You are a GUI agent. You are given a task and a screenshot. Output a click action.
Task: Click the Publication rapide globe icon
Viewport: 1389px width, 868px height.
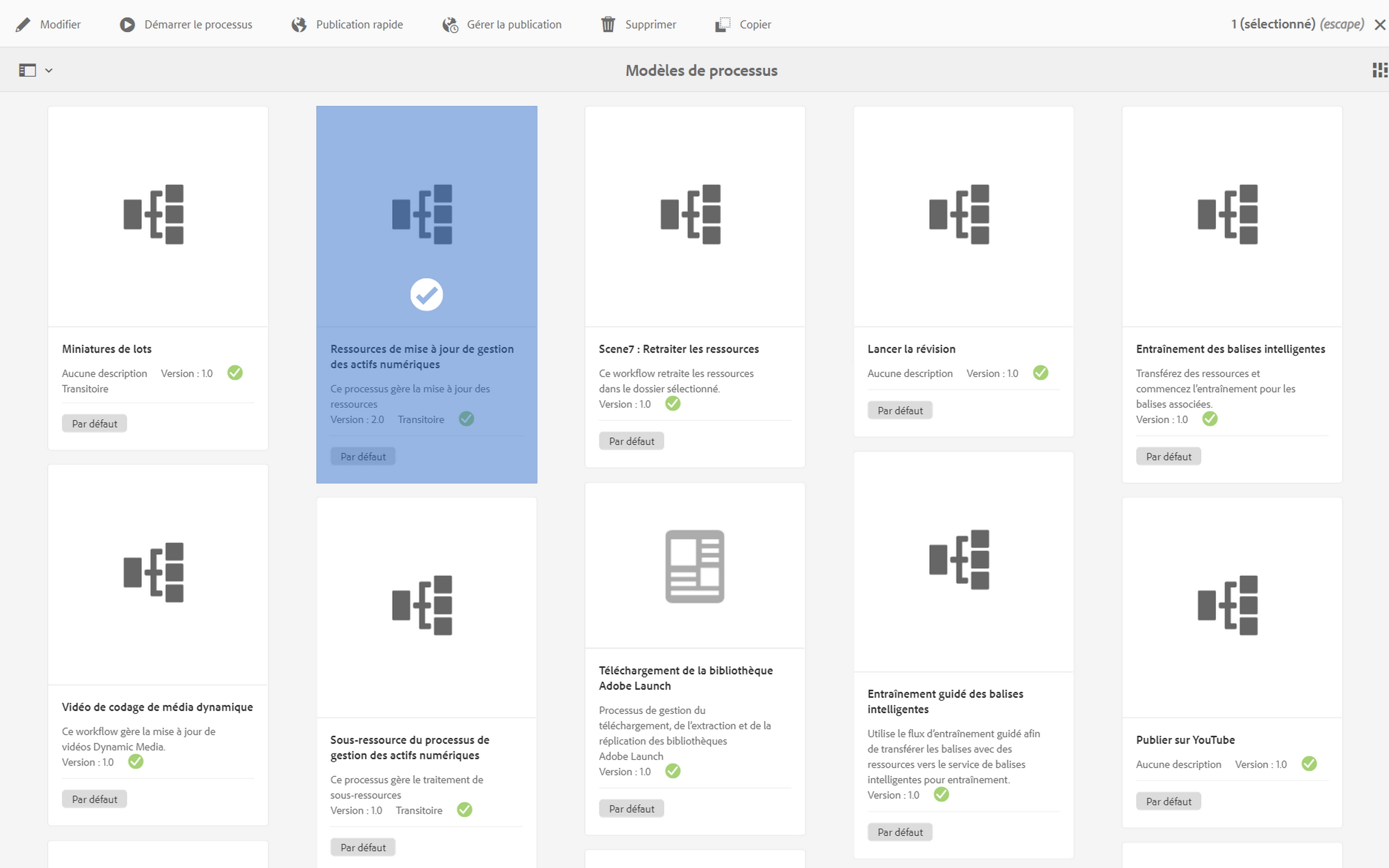298,25
